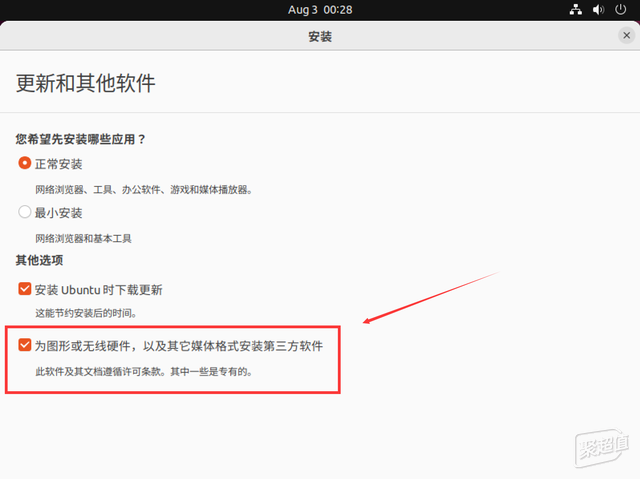Screen dimensions: 640x479
Task: Open the power menu icon in top bar
Action: (x=620, y=9)
